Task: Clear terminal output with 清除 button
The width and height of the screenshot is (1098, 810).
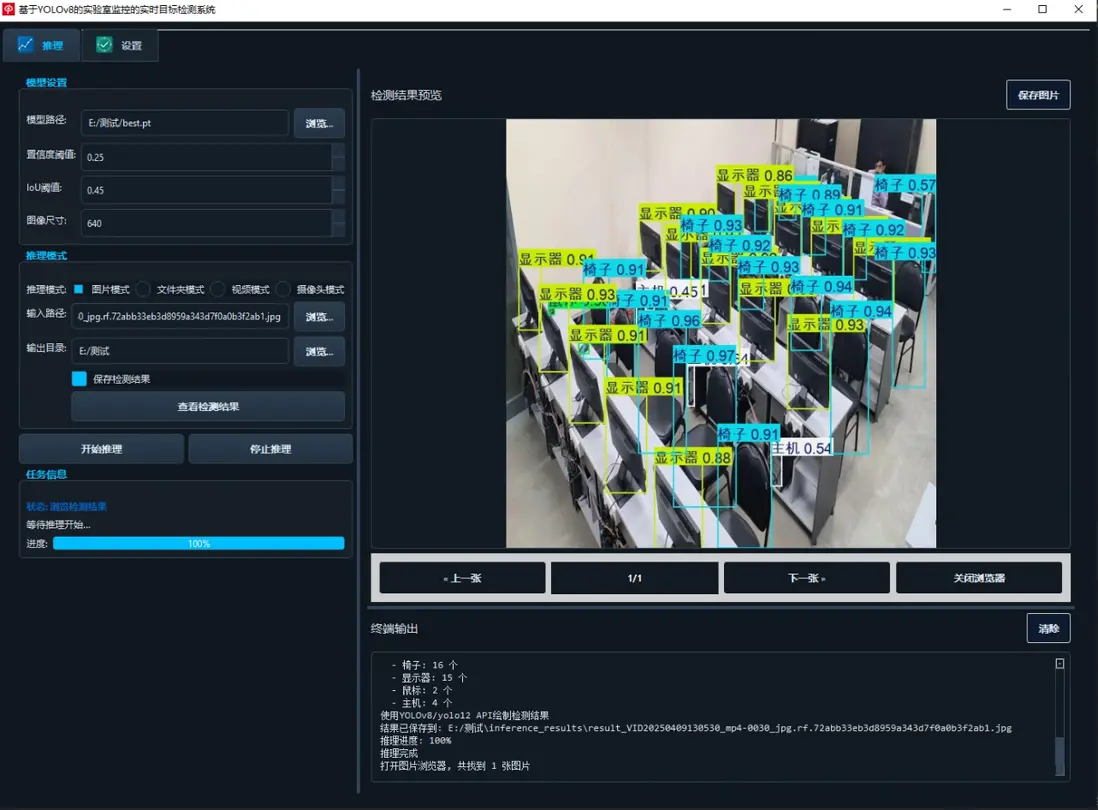Action: point(1048,628)
